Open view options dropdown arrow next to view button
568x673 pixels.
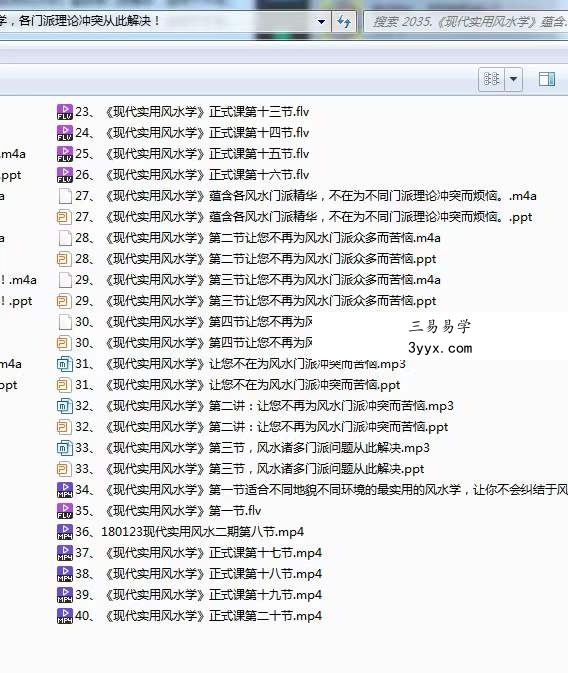click(513, 79)
